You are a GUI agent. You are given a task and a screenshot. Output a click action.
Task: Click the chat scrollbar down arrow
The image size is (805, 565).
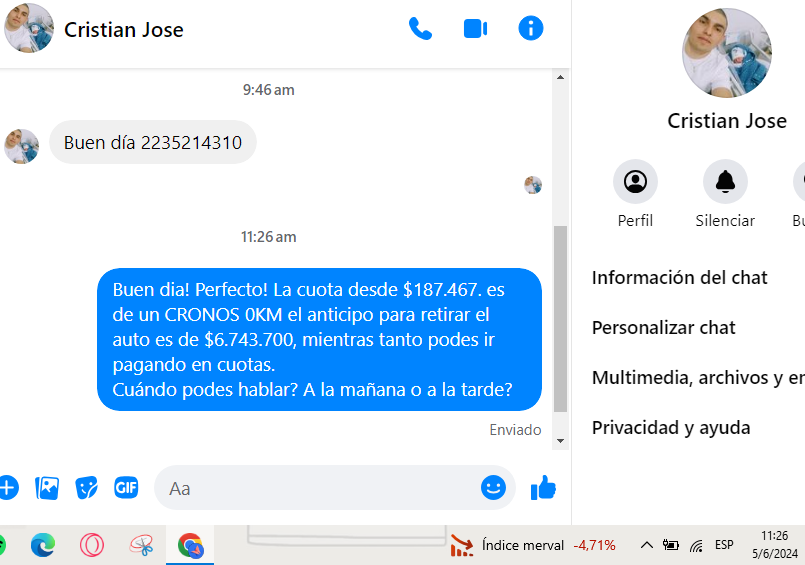coord(560,441)
